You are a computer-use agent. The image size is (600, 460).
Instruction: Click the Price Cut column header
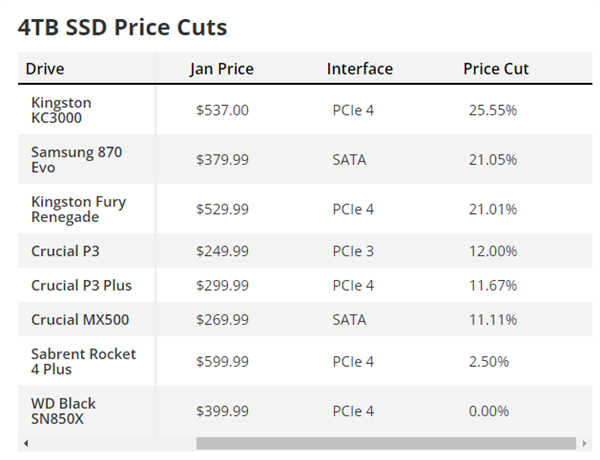(x=496, y=69)
